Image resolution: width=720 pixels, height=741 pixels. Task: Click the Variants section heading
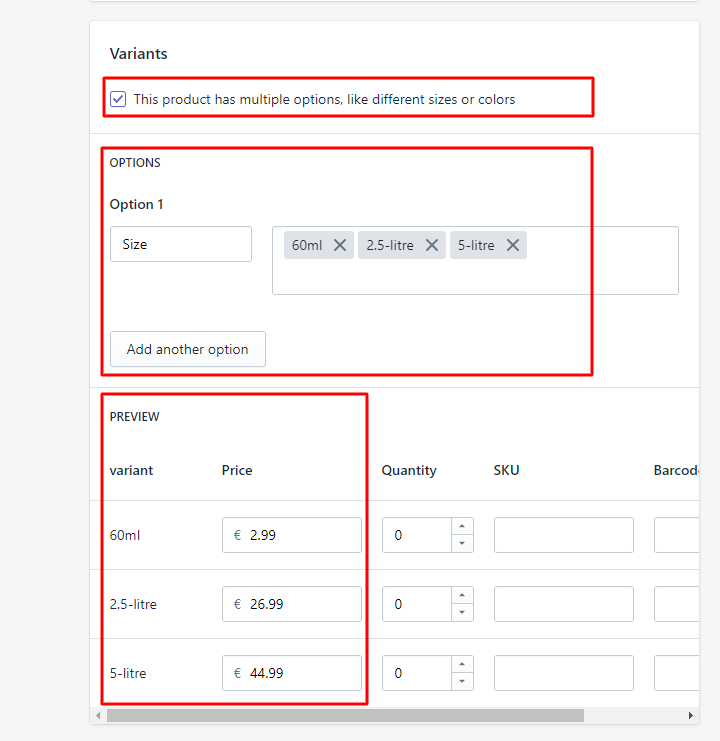pyautogui.click(x=138, y=54)
